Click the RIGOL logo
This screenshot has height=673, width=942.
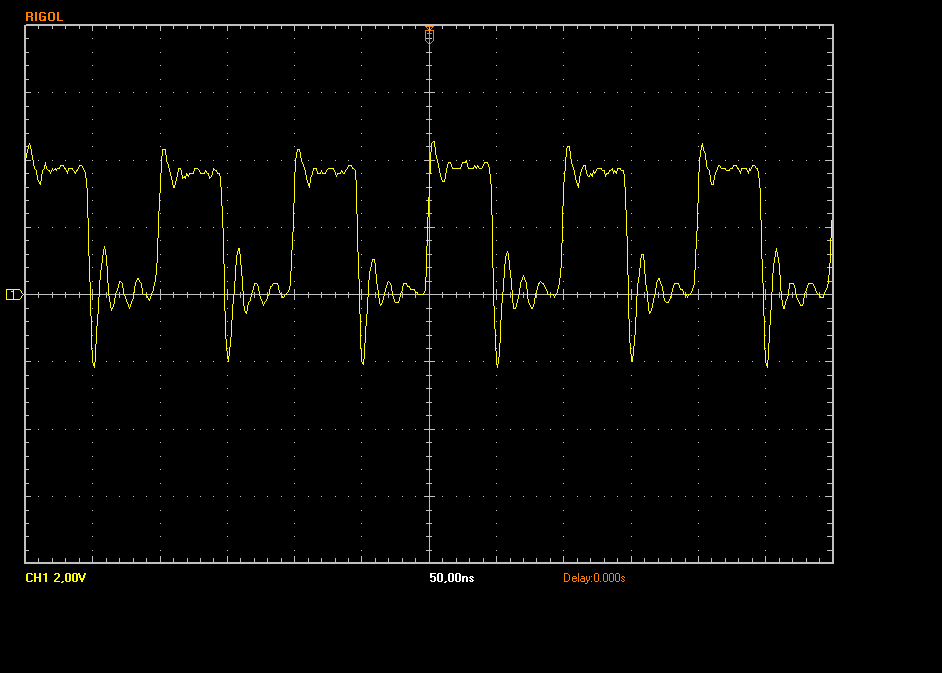pyautogui.click(x=43, y=16)
